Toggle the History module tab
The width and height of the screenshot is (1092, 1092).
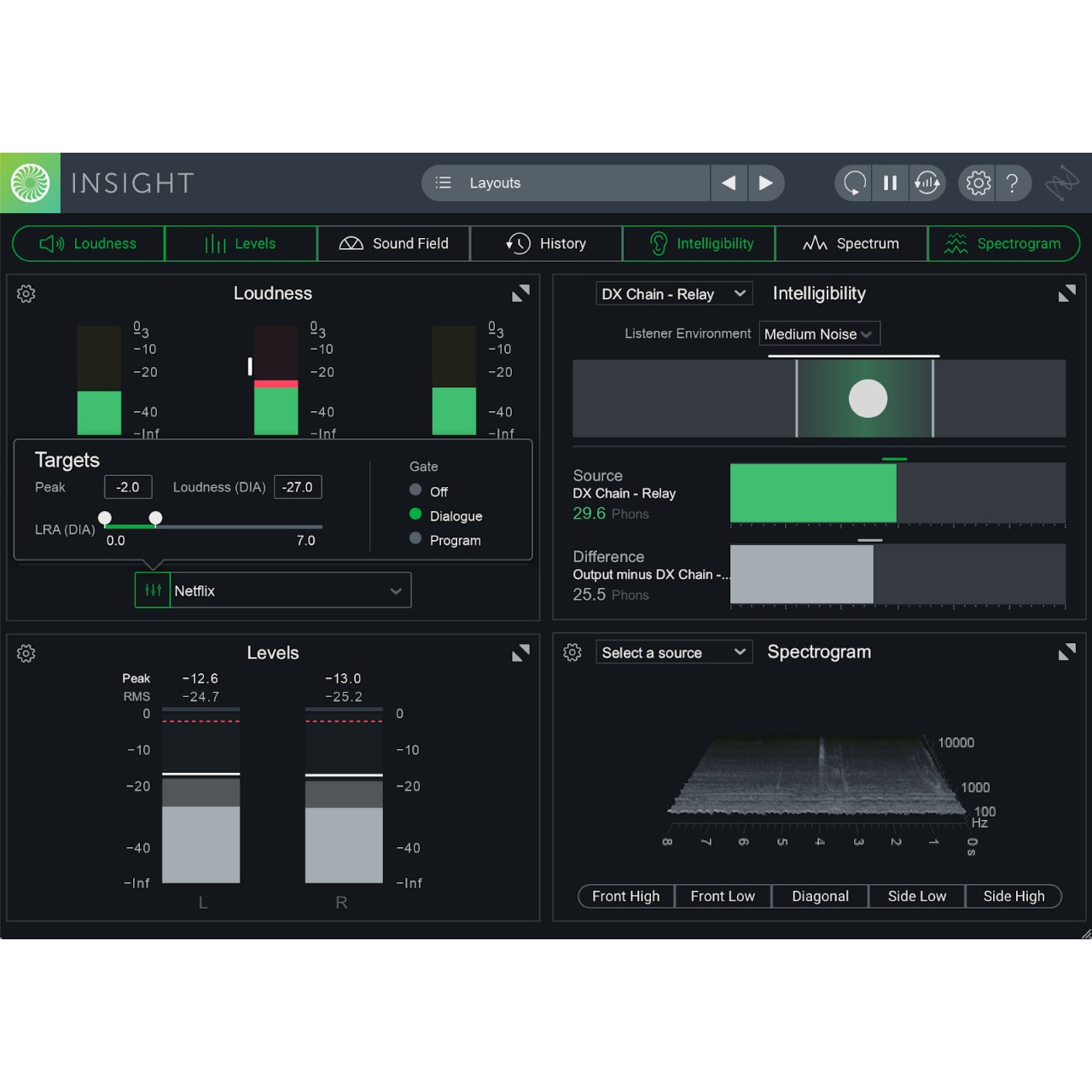tap(546, 243)
